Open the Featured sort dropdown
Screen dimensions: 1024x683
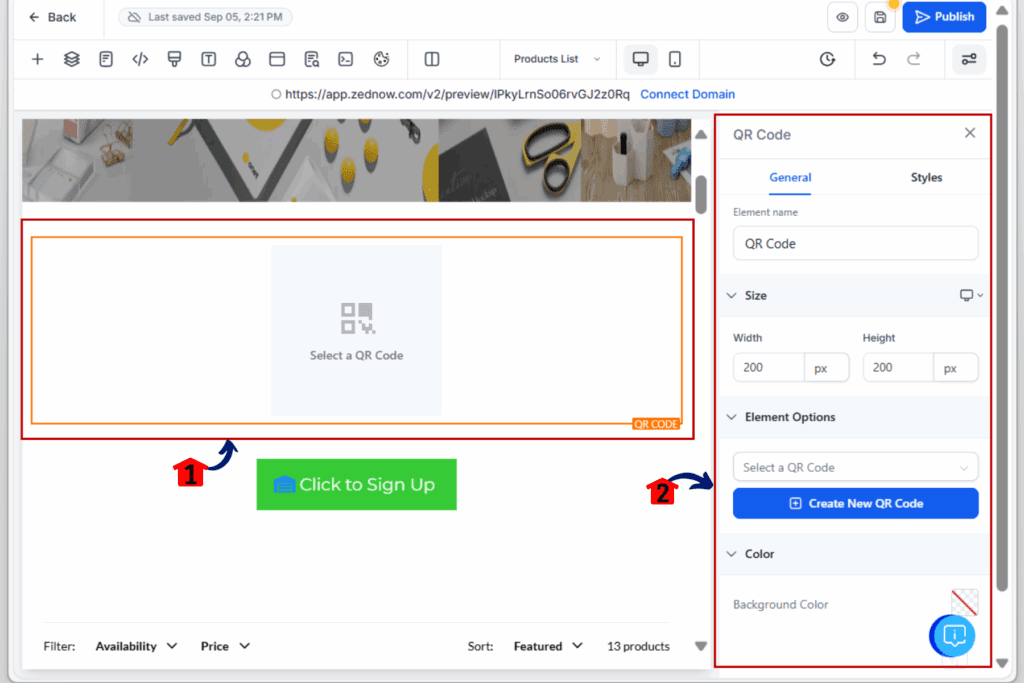coord(548,646)
